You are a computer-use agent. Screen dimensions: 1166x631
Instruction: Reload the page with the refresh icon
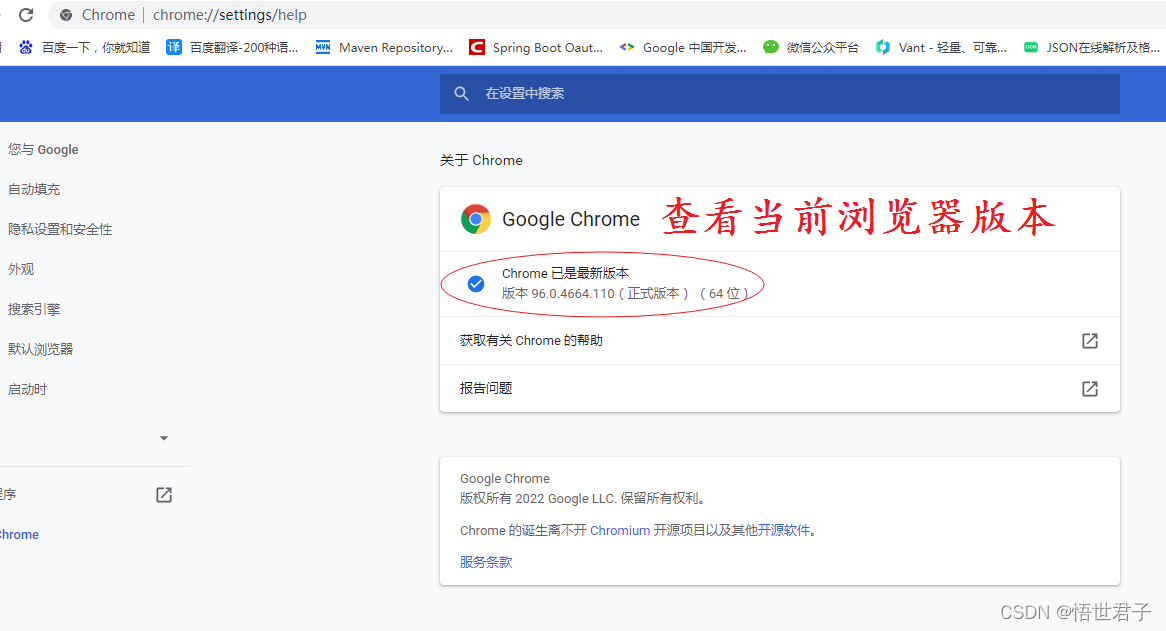click(x=26, y=15)
